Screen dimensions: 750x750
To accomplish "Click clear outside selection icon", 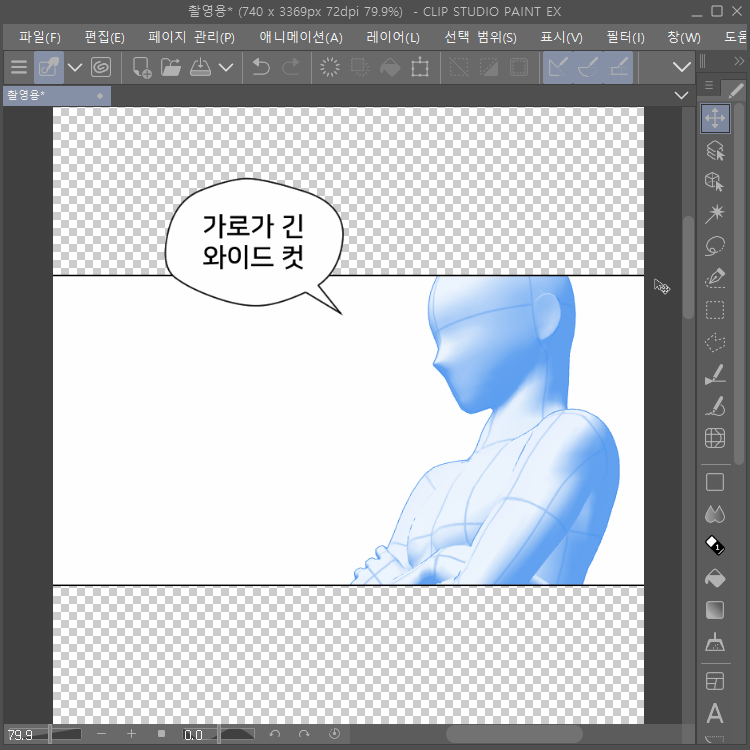I will tap(360, 67).
